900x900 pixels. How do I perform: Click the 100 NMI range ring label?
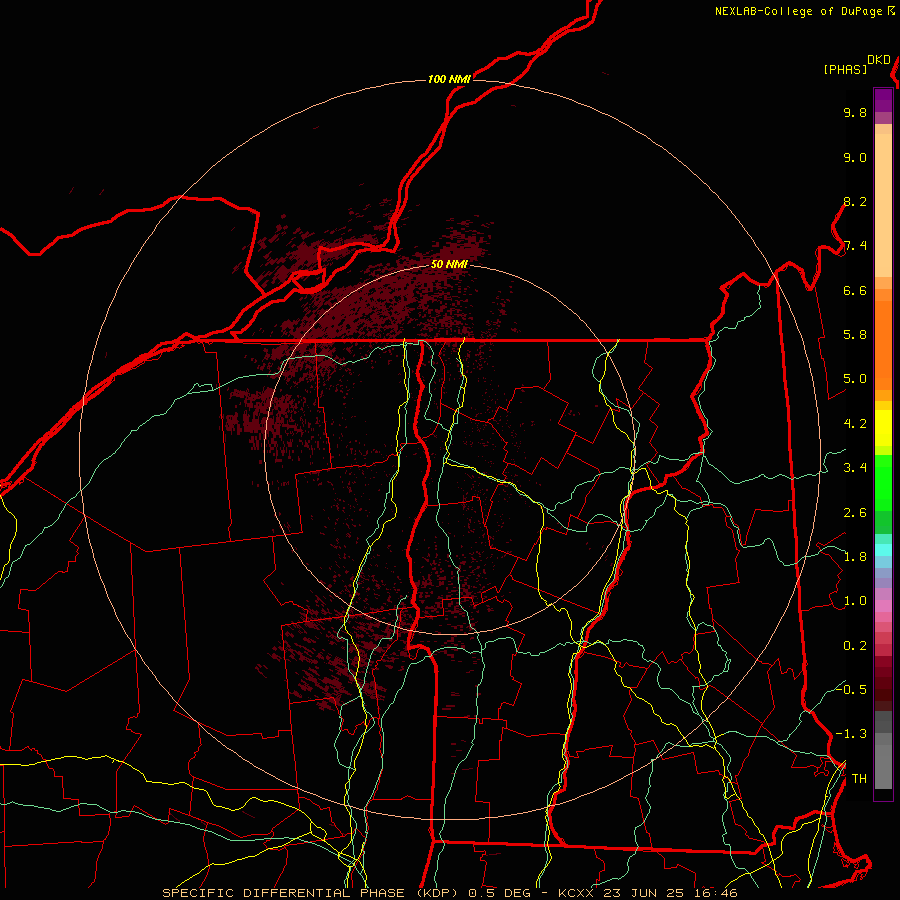click(x=449, y=79)
